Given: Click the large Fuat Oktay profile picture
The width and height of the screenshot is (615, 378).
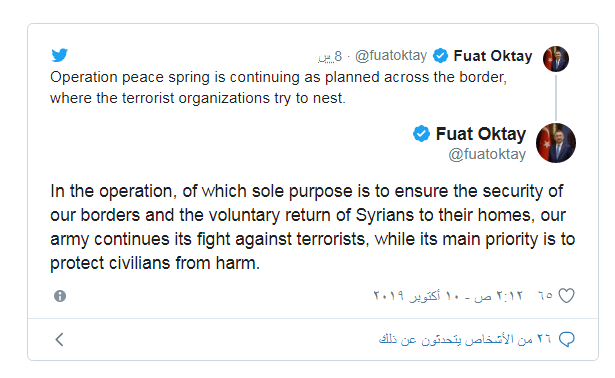Looking at the screenshot, I should pyautogui.click(x=556, y=143).
